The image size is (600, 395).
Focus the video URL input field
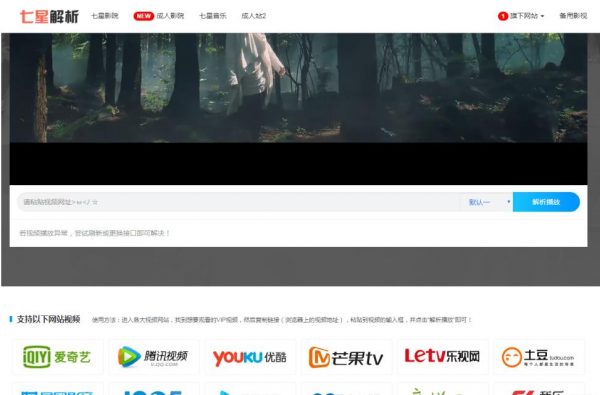[x=239, y=202]
